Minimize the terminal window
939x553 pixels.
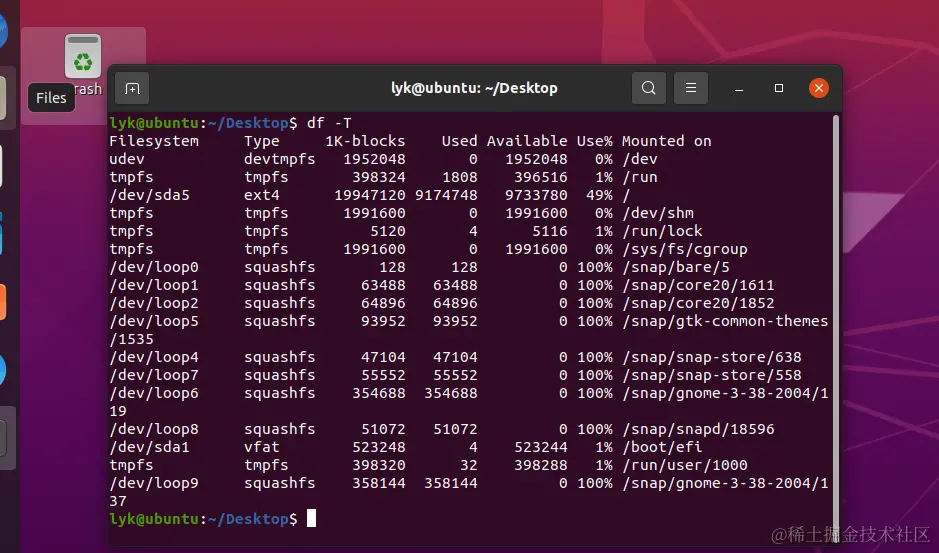739,89
